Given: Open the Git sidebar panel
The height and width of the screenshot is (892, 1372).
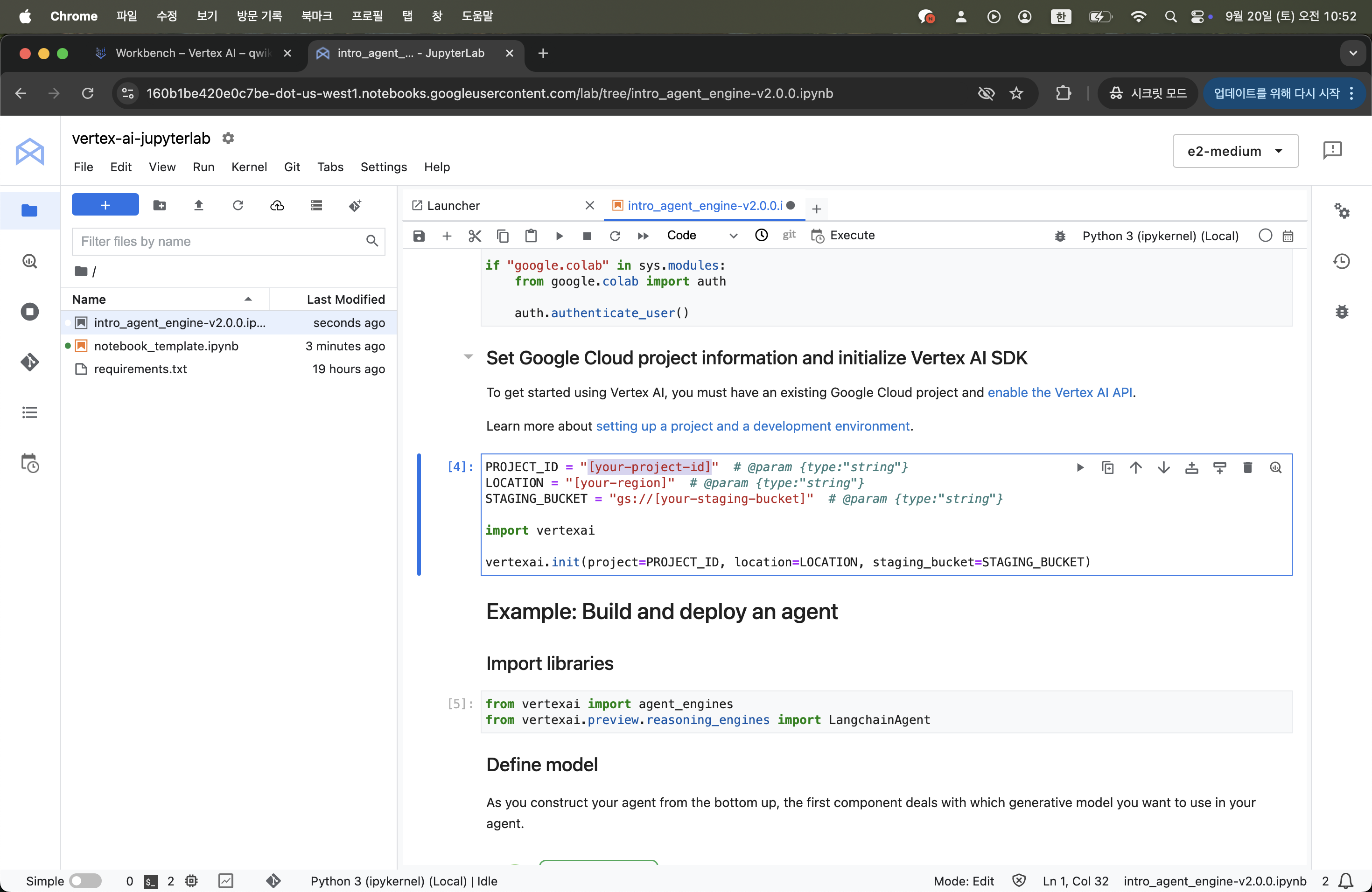Looking at the screenshot, I should pyautogui.click(x=29, y=362).
